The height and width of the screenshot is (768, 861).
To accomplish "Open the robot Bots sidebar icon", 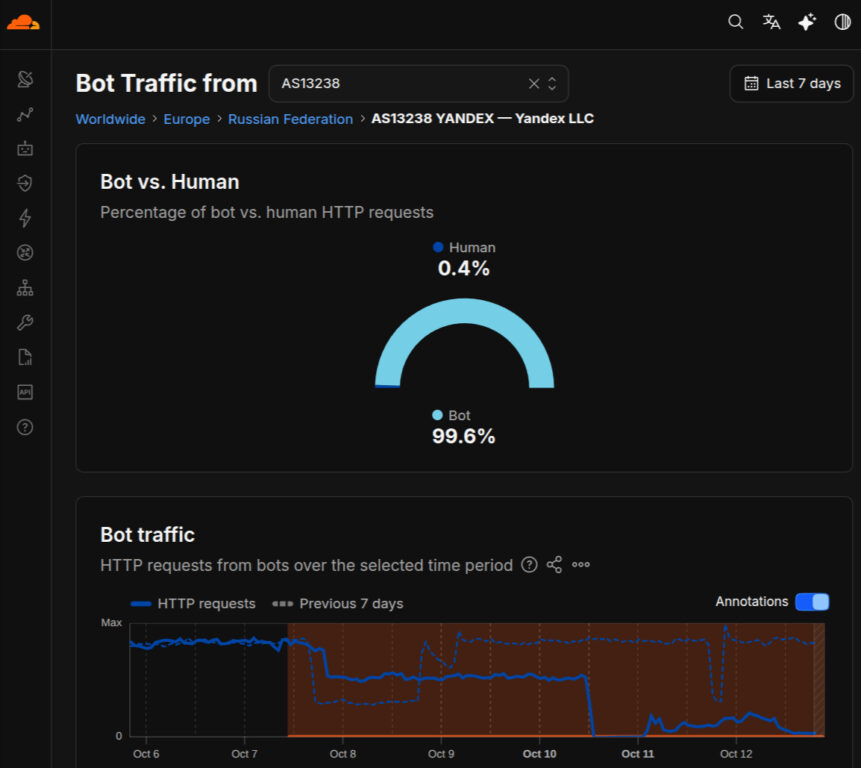I will coord(25,148).
